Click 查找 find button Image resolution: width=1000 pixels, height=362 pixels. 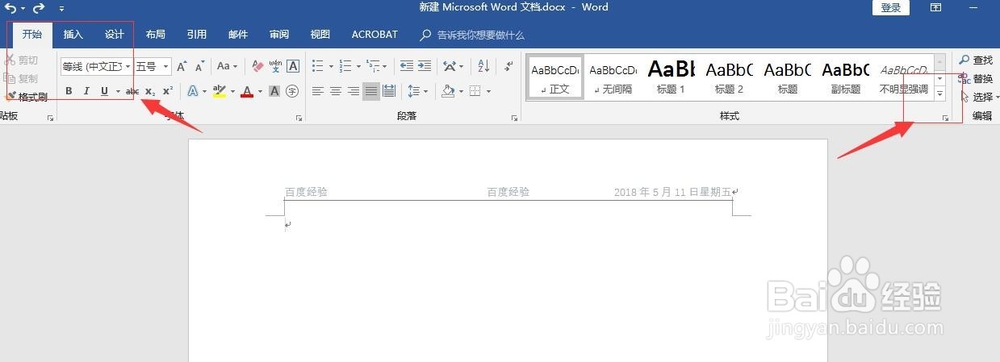[x=976, y=60]
